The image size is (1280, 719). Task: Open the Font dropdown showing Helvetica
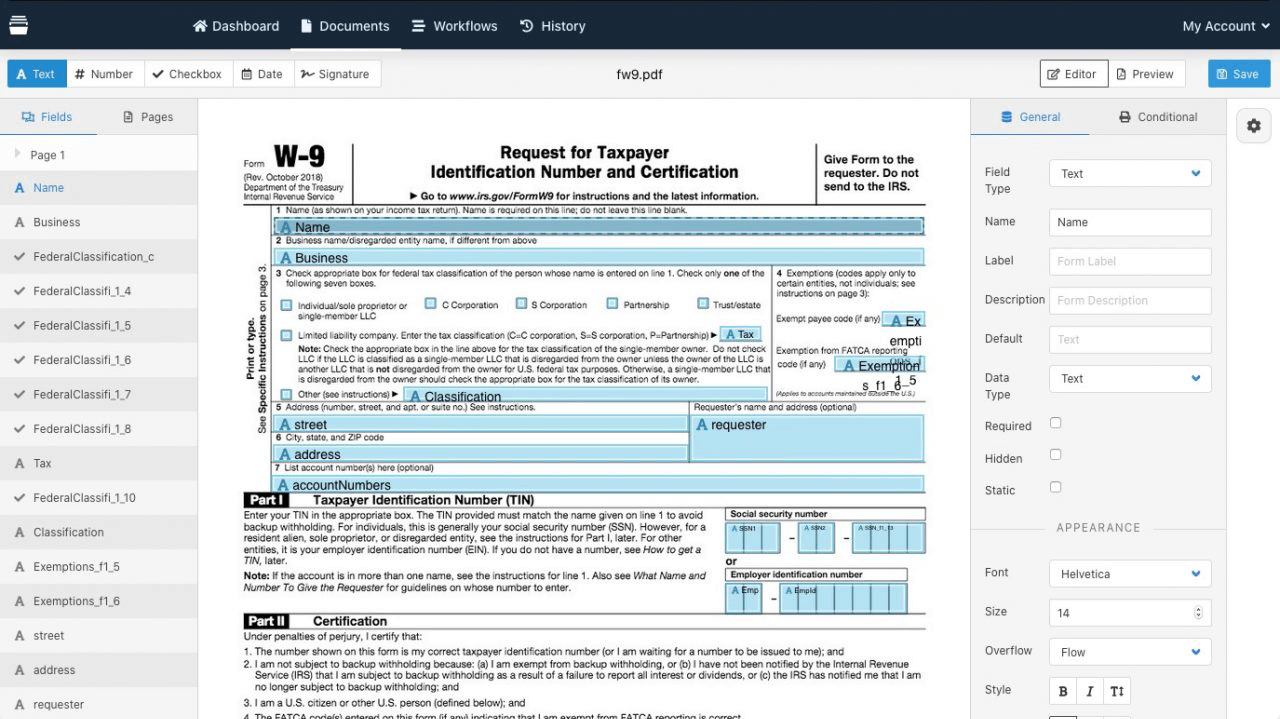pyautogui.click(x=1130, y=574)
